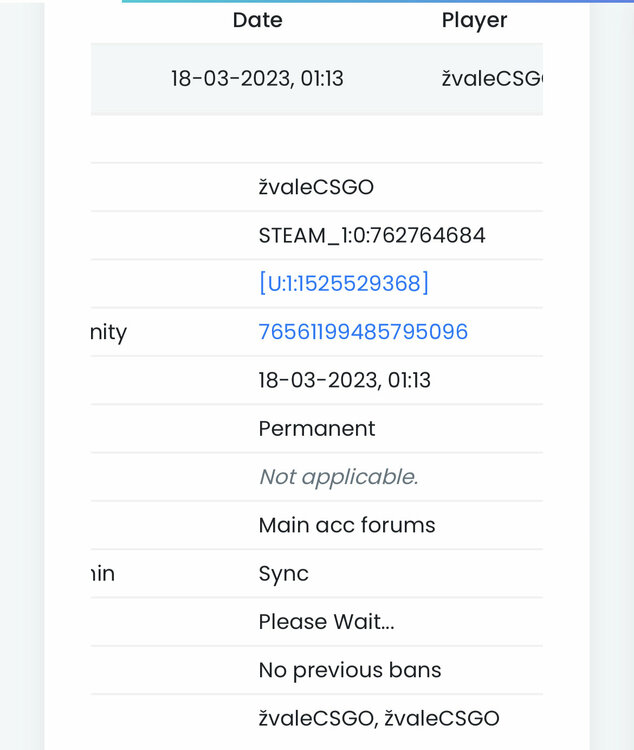Open the [U:1:1525529368] Steam3 ID link
634x750 pixels.
343,284
